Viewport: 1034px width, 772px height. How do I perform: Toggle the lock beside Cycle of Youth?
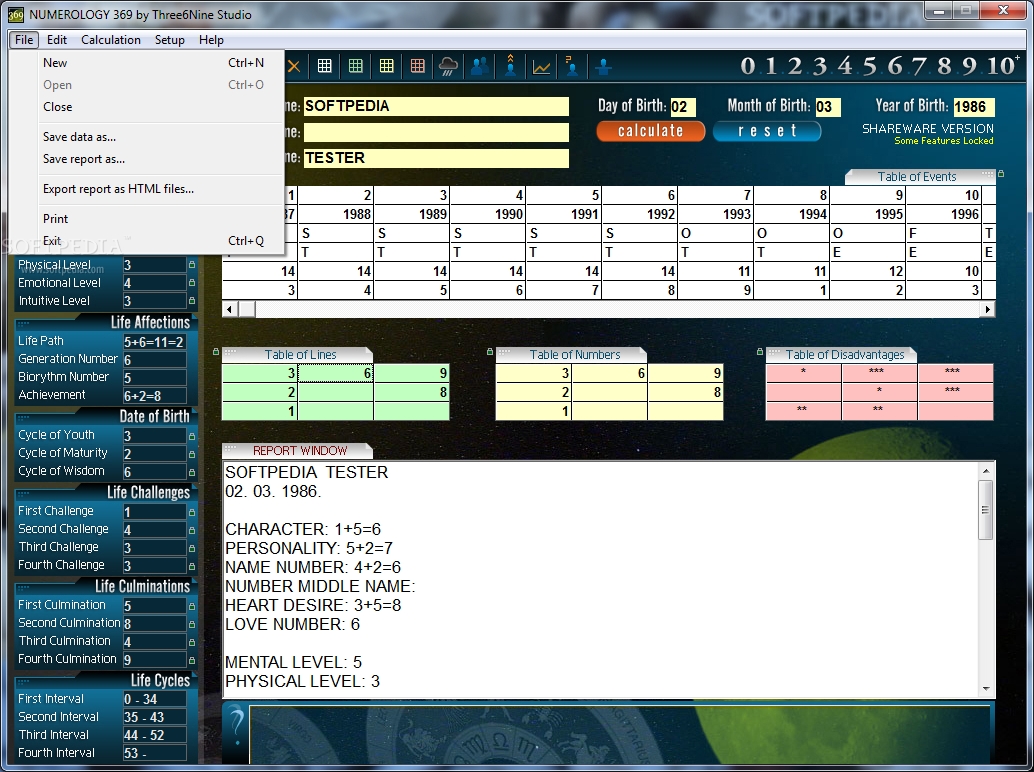tap(192, 436)
